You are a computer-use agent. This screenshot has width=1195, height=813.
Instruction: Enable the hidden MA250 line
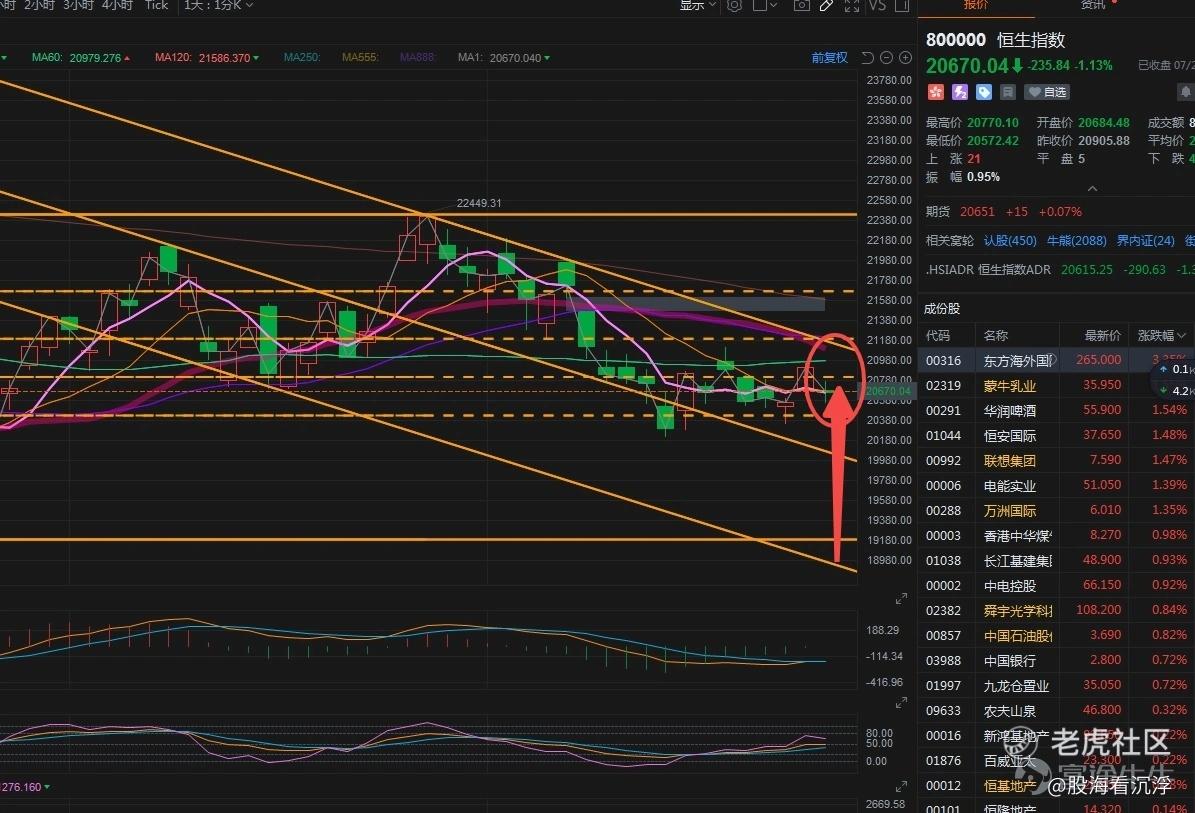302,57
